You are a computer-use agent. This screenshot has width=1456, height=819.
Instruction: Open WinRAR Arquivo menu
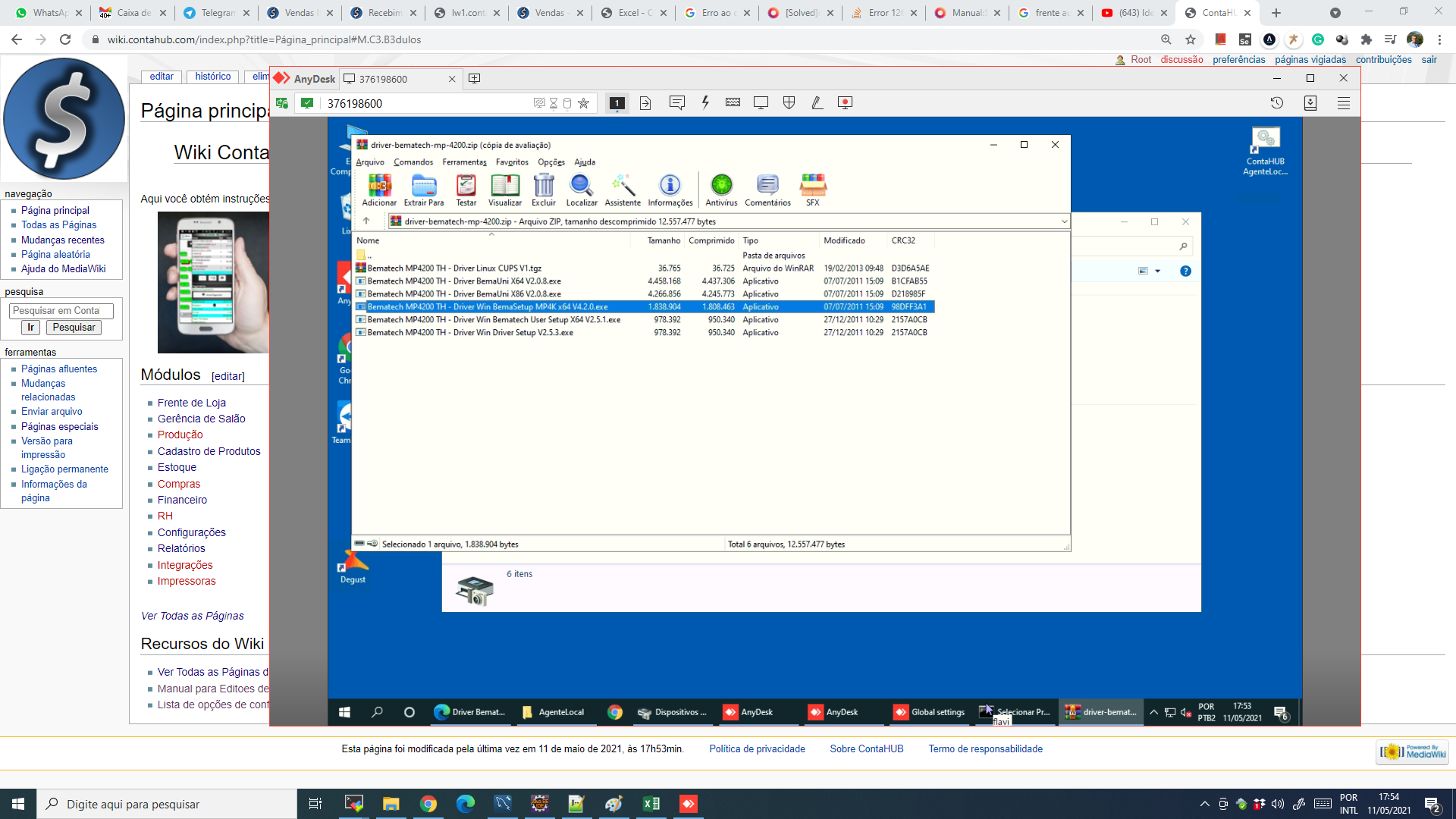click(370, 162)
